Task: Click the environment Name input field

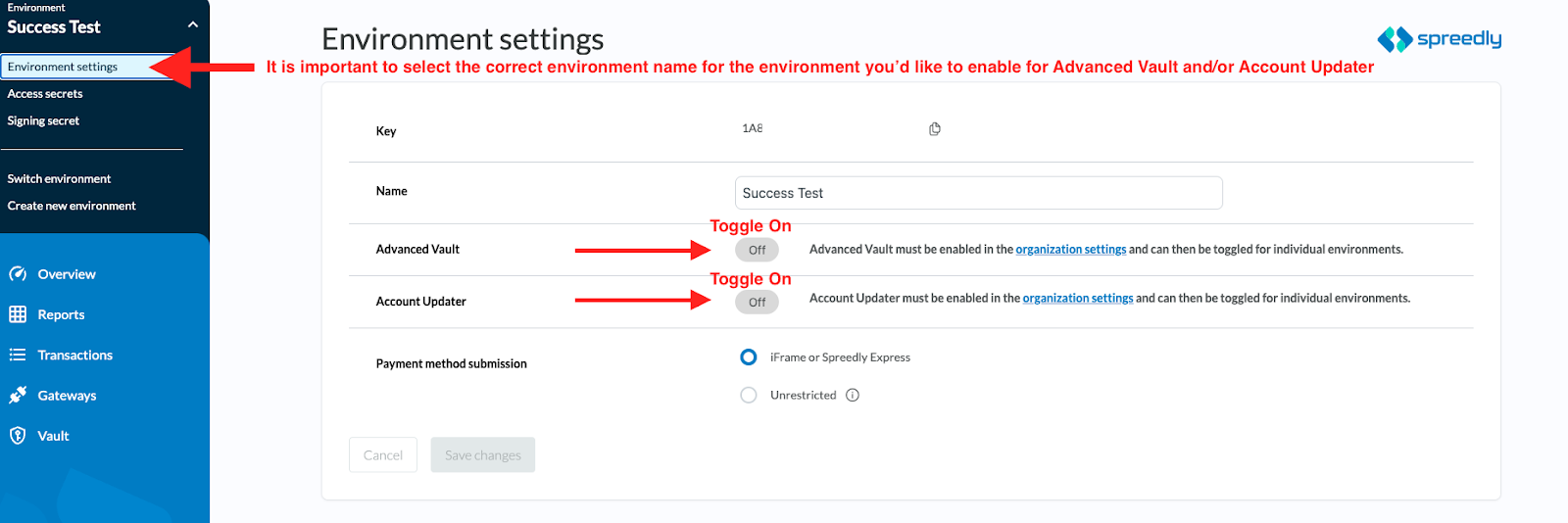Action: [x=979, y=193]
